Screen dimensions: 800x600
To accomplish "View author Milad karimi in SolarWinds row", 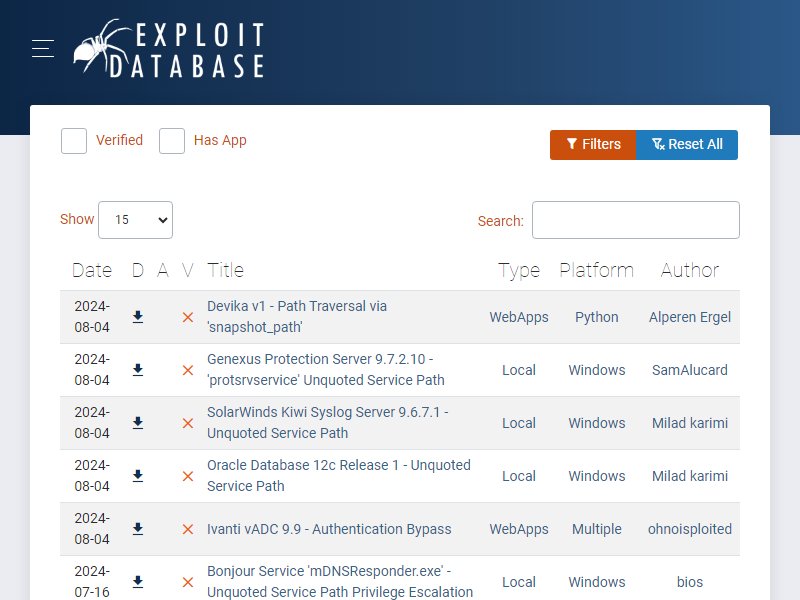I will coord(690,423).
